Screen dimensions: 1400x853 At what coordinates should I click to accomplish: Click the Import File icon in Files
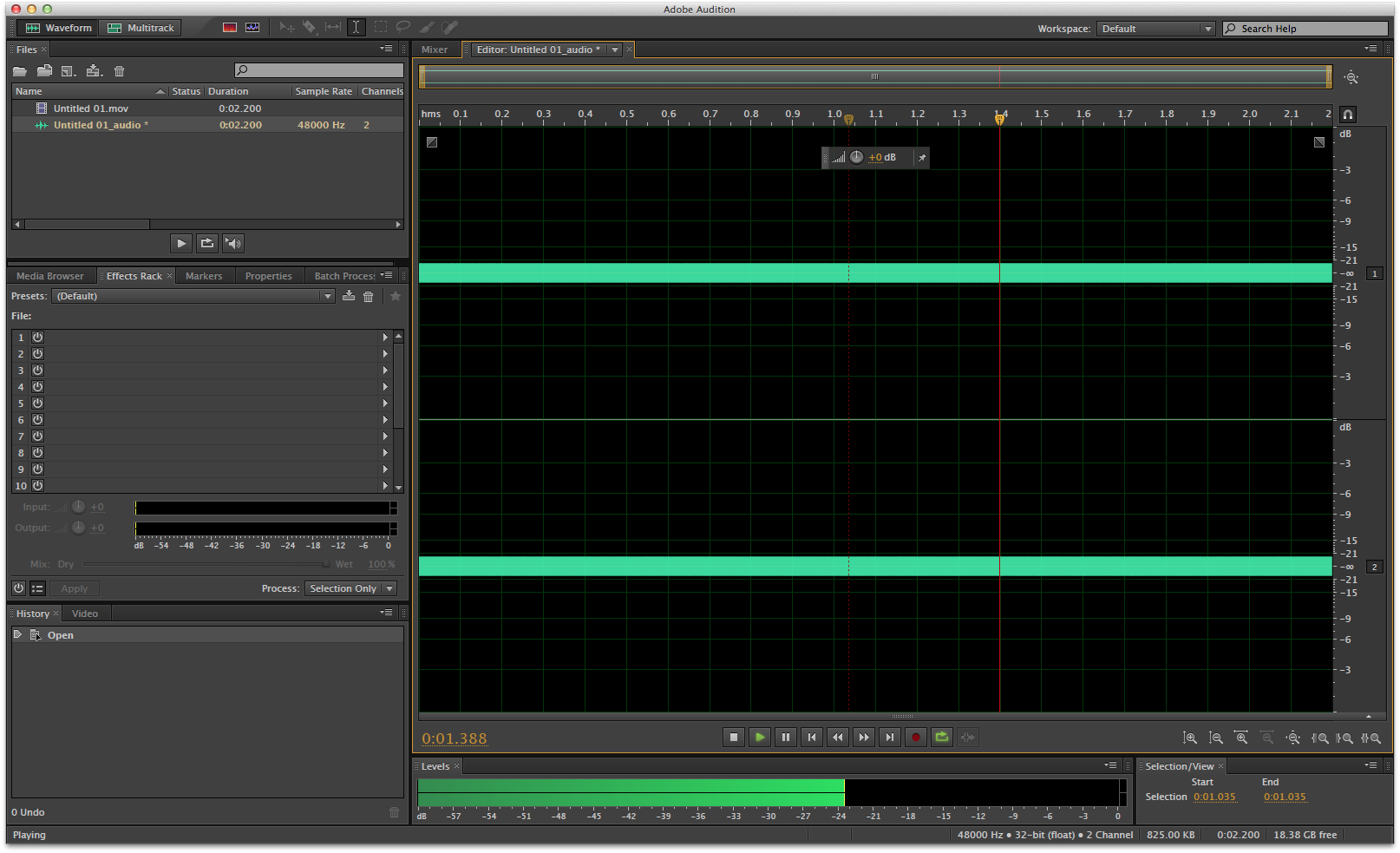point(44,71)
